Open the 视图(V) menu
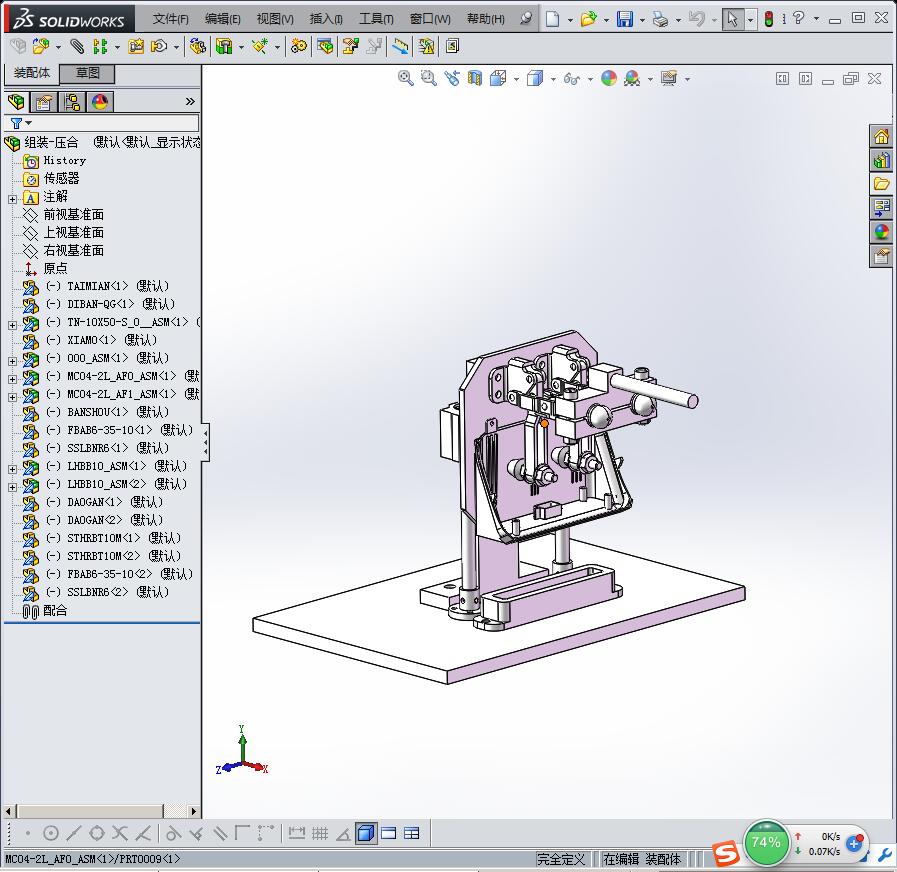This screenshot has width=897, height=872. [x=275, y=19]
